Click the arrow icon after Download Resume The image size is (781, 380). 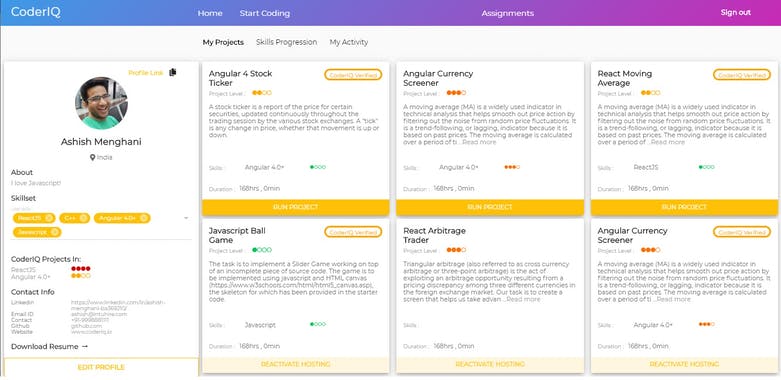coord(85,347)
